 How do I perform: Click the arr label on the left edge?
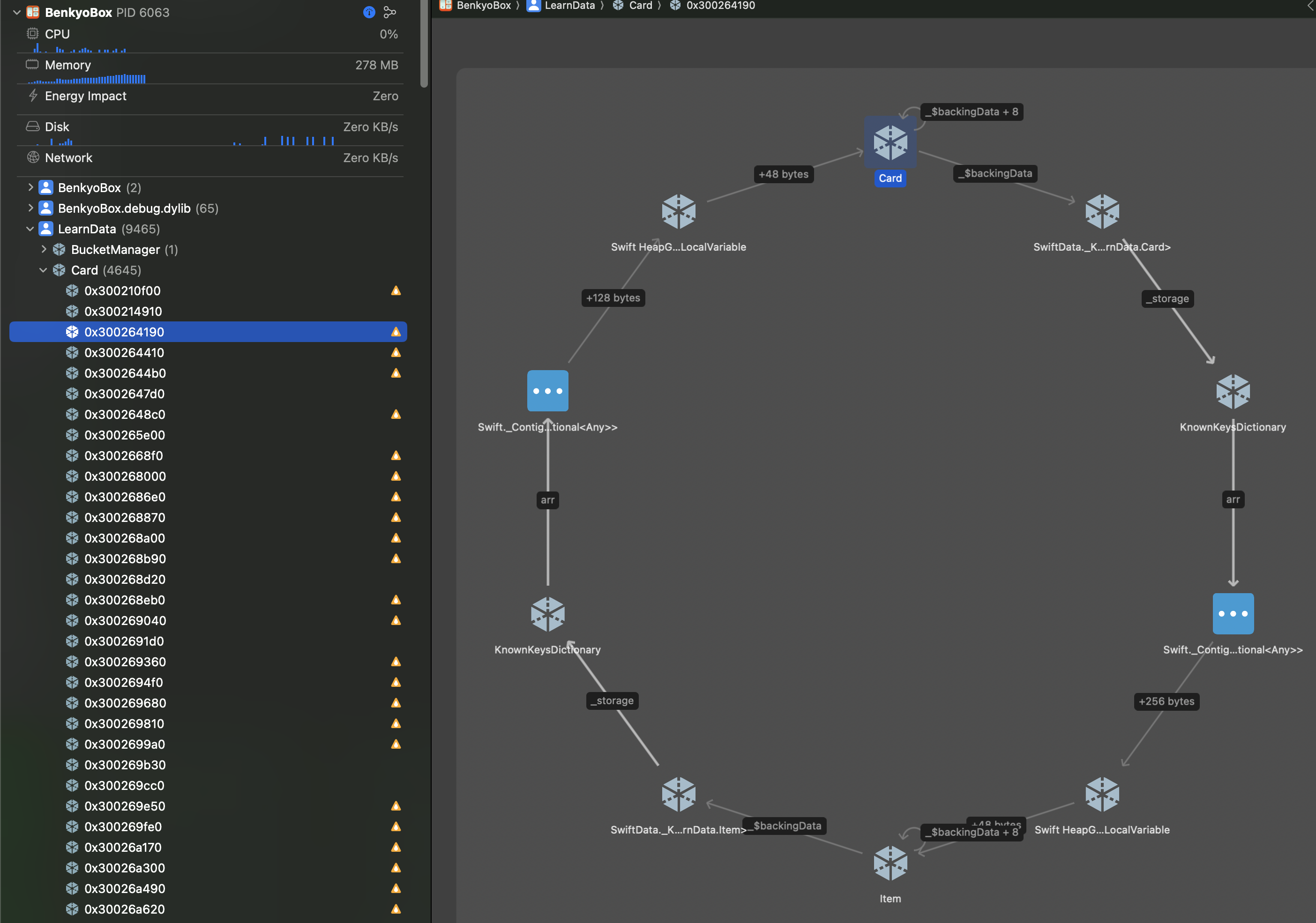coord(547,499)
